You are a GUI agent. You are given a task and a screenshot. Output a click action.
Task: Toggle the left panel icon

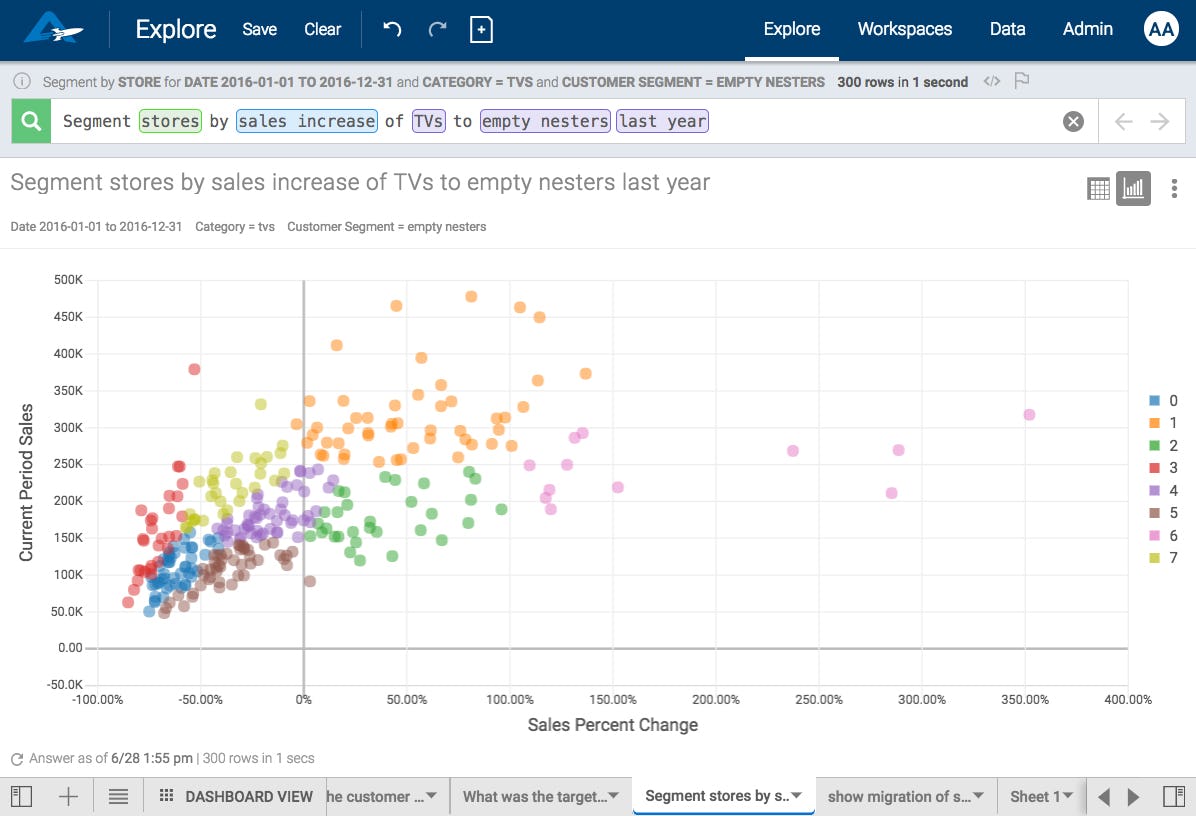click(21, 796)
